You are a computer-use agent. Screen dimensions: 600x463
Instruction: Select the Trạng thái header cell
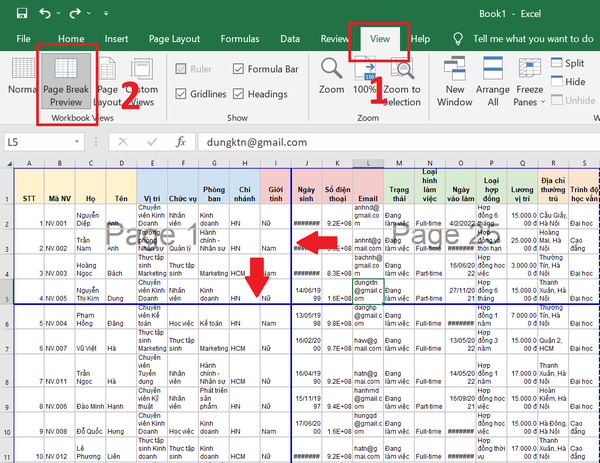coord(399,186)
